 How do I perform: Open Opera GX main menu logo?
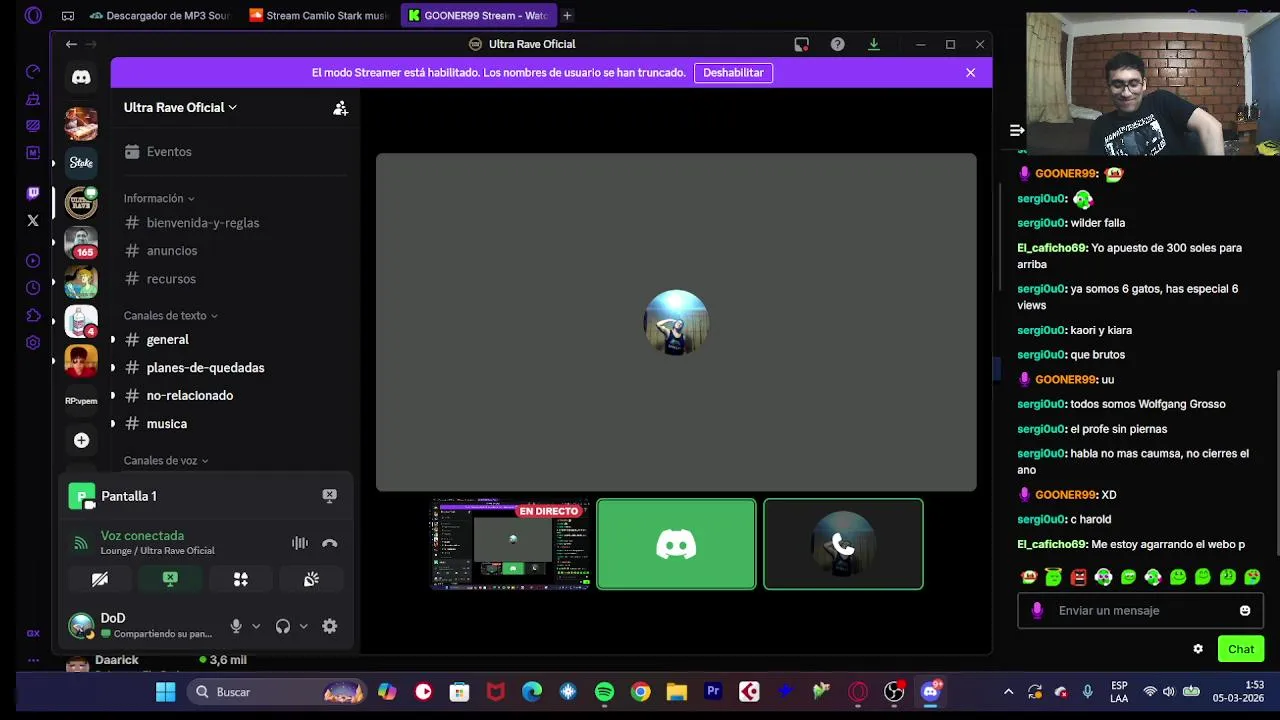pos(33,15)
